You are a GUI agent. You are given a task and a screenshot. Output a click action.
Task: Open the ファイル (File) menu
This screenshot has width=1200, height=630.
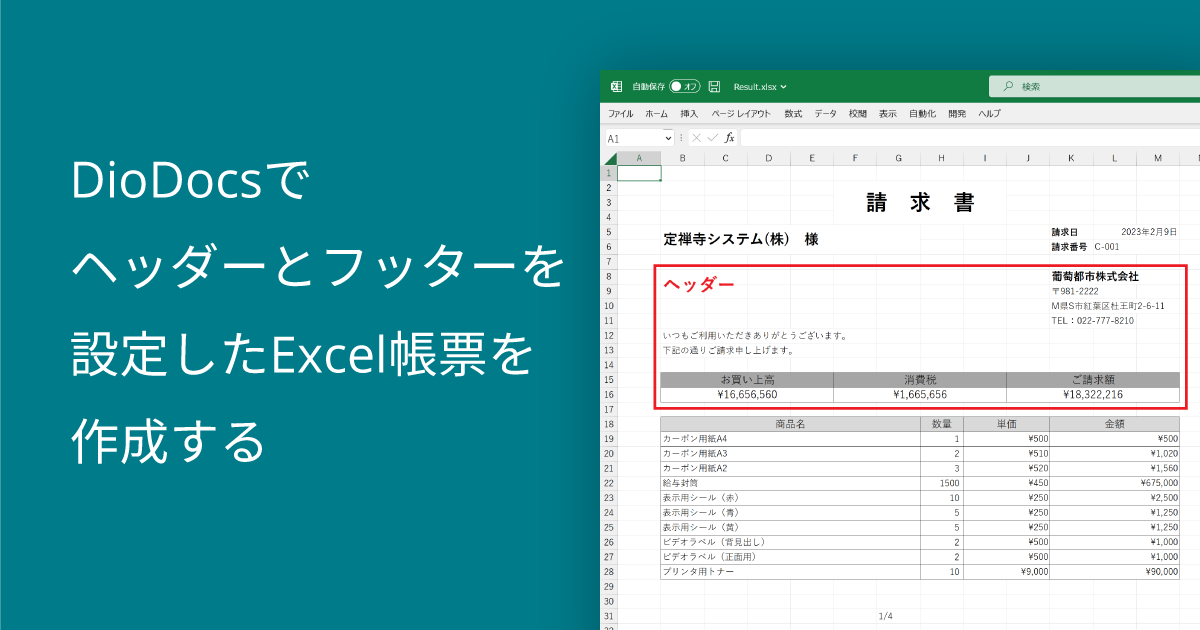[618, 113]
